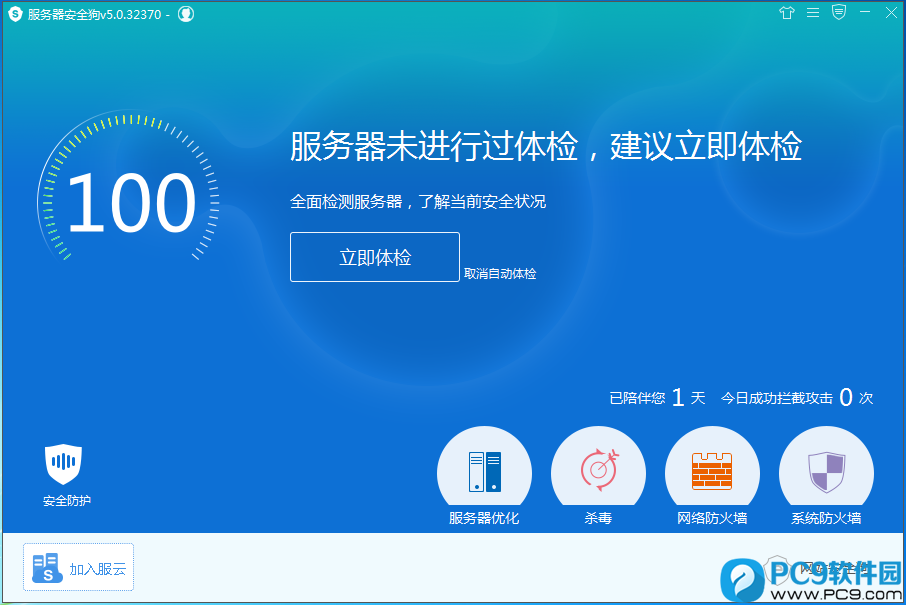This screenshot has height=605, width=906.
Task: Click the 立即体检 scan button
Action: point(375,257)
